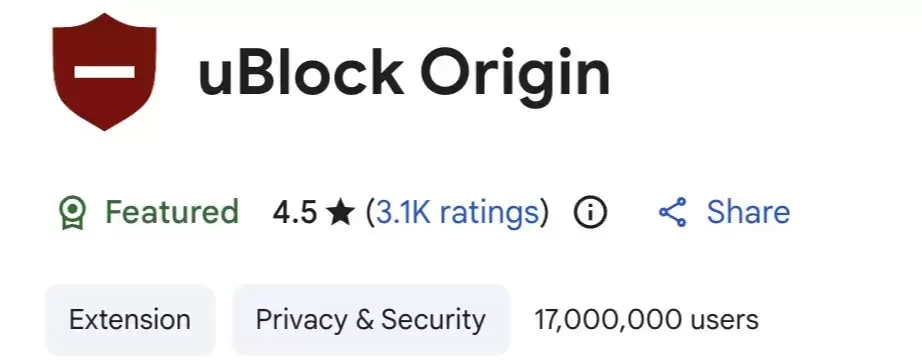Click the black star rating icon

[x=341, y=212]
